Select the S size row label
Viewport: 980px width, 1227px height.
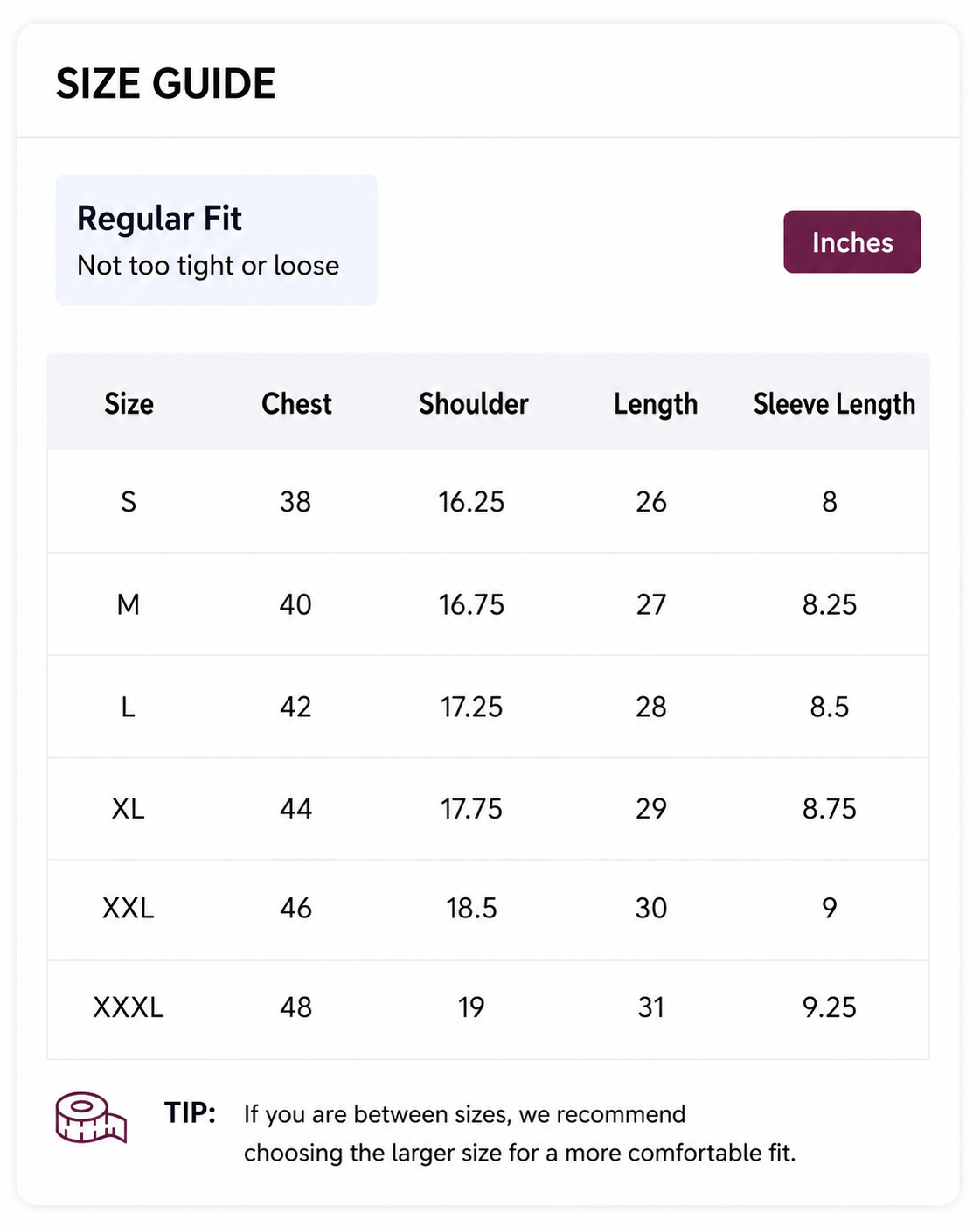pos(129,502)
